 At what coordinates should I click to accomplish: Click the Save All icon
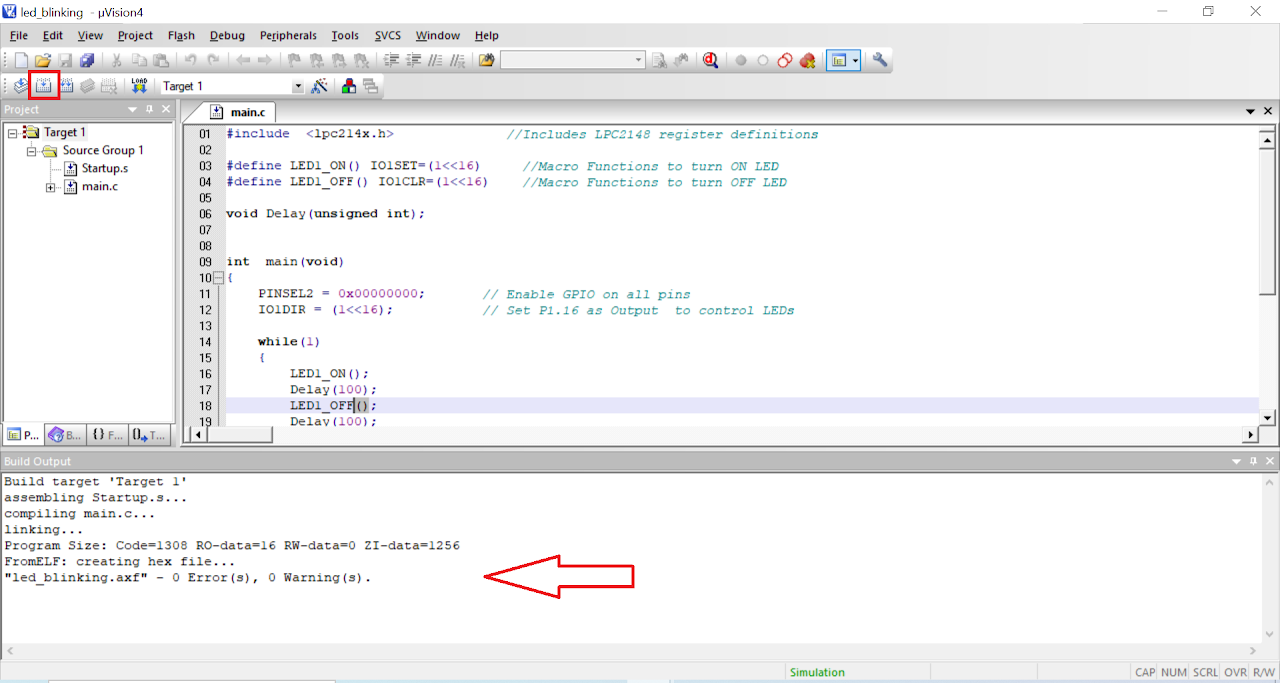88,60
